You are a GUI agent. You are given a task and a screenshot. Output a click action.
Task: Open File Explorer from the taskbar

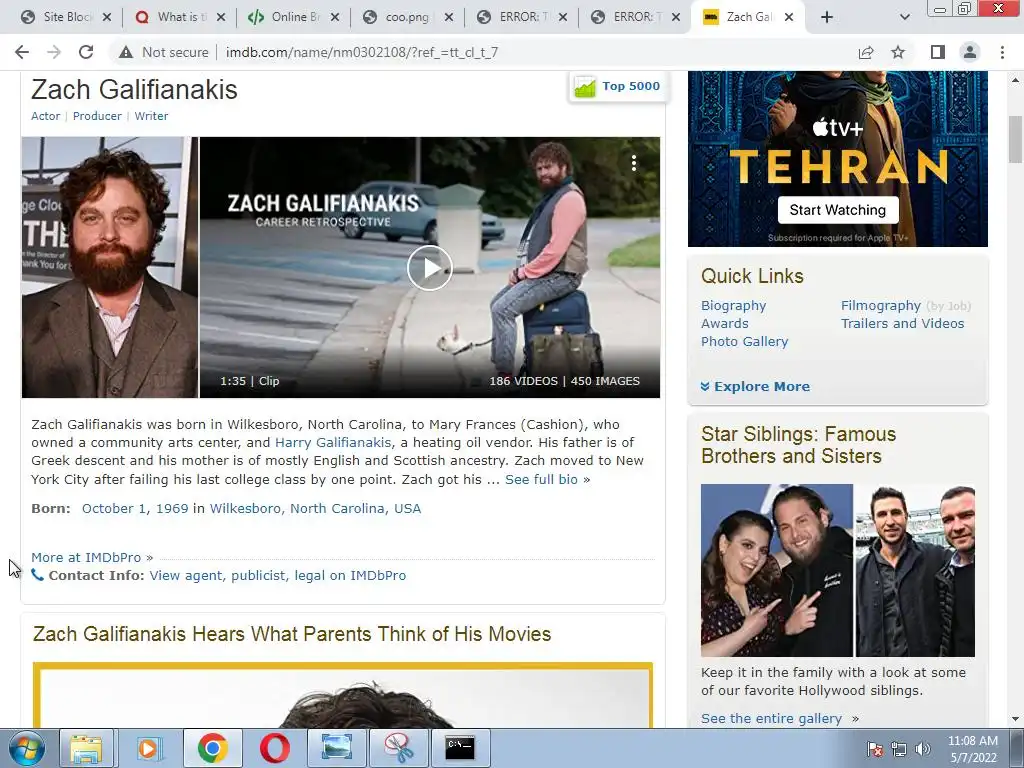pyautogui.click(x=86, y=748)
